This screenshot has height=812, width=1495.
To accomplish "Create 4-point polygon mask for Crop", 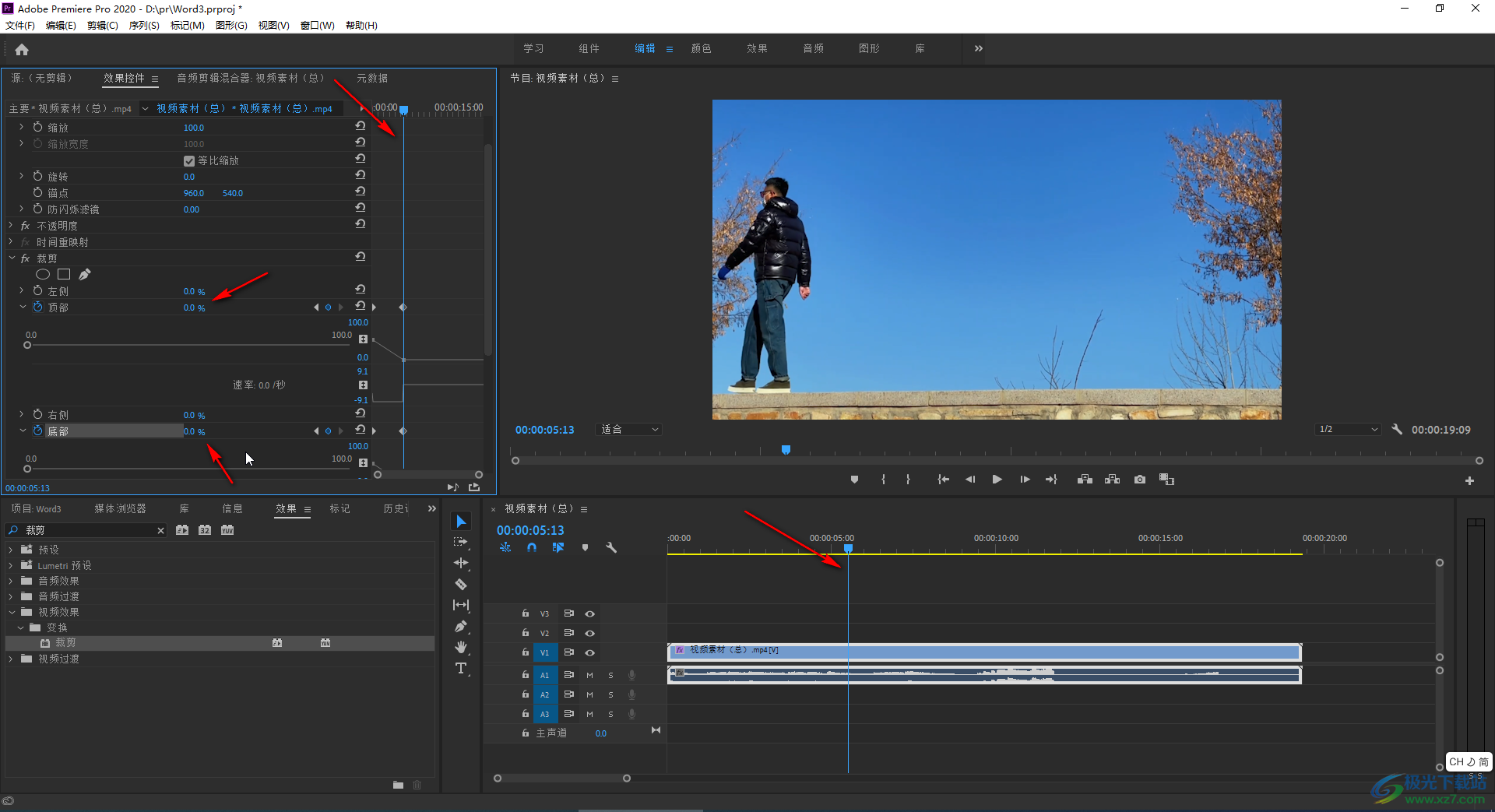I will pyautogui.click(x=64, y=274).
